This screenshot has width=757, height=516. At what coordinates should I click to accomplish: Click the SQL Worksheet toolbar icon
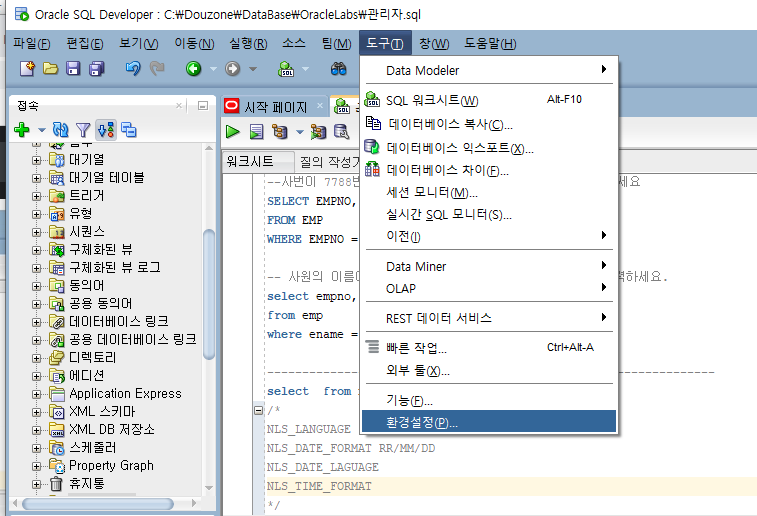click(x=286, y=69)
